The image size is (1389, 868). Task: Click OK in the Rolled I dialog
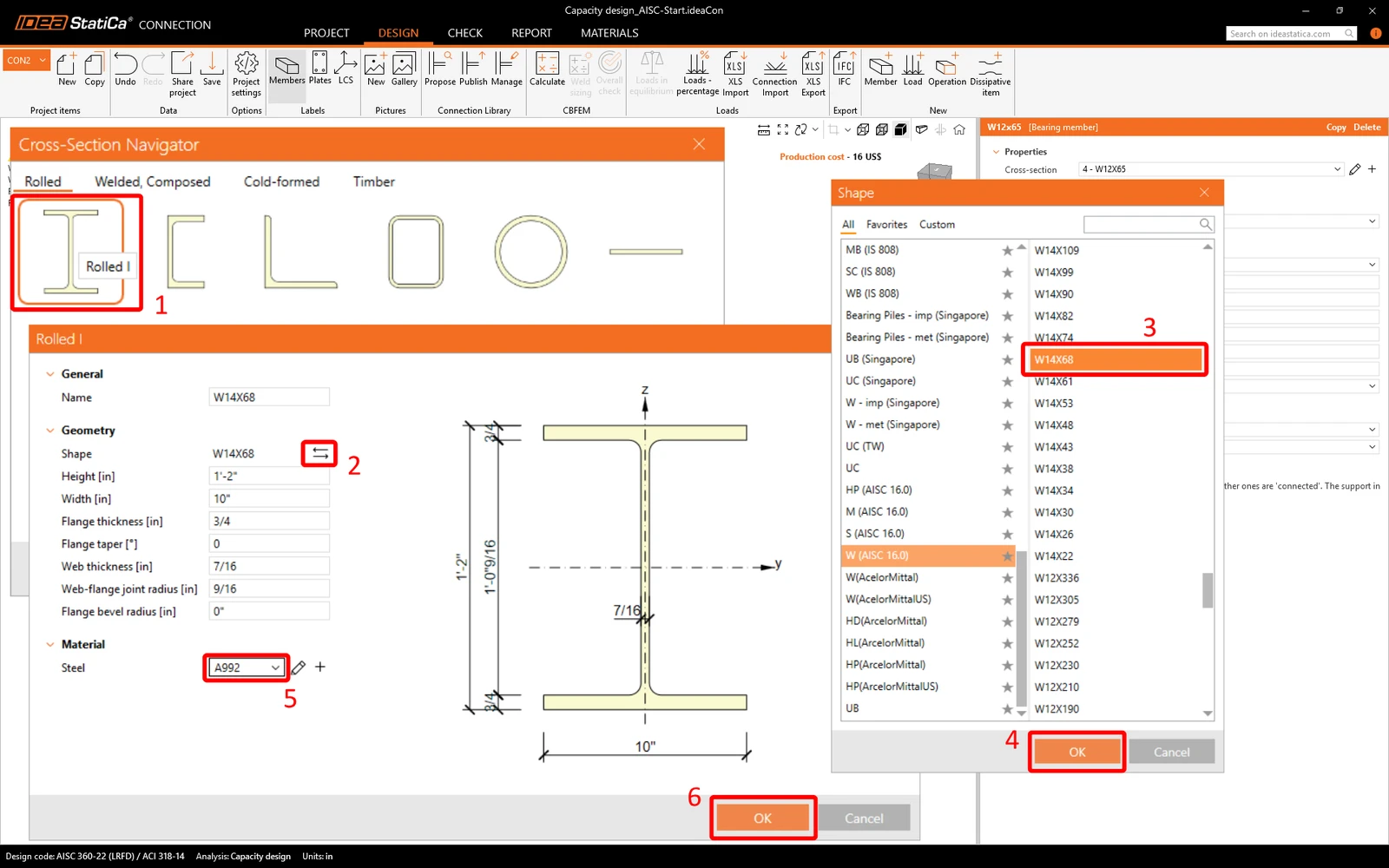[763, 818]
